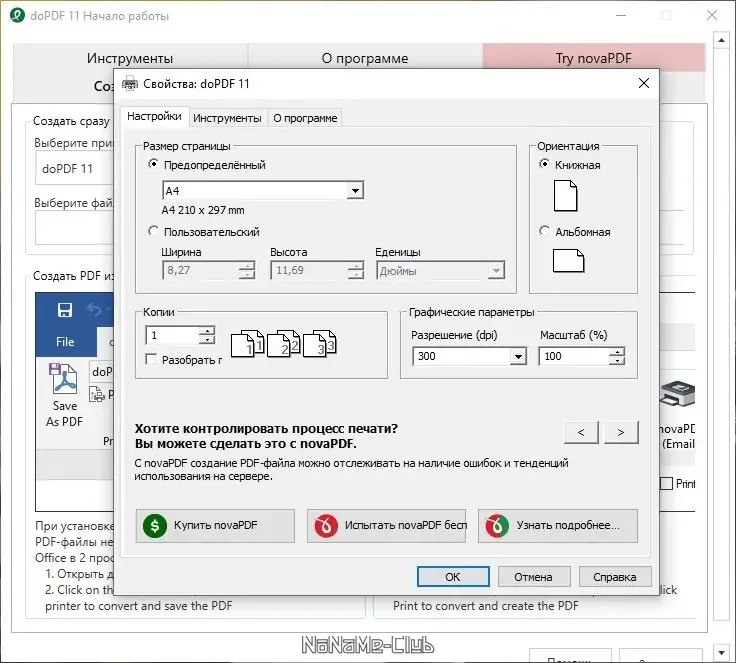This screenshot has height=663, width=736.
Task: Open О программе tab in dialog
Action: tap(305, 118)
